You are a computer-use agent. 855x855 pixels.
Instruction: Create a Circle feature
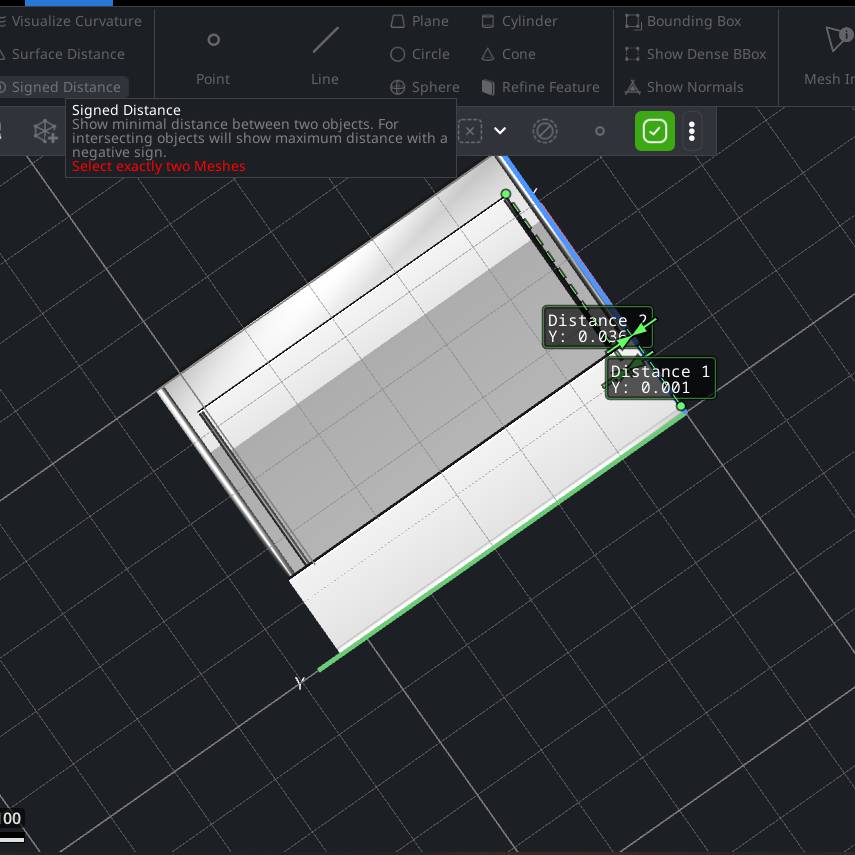(x=420, y=54)
